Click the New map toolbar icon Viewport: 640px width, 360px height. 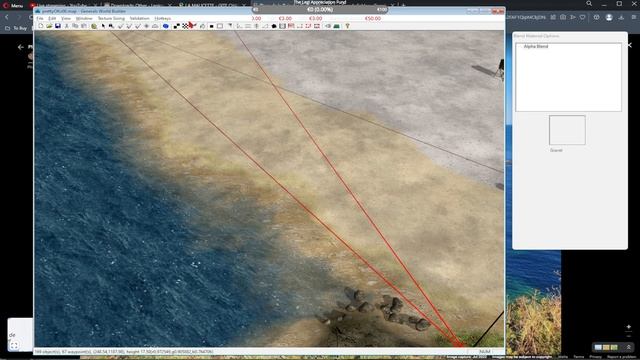pyautogui.click(x=41, y=26)
